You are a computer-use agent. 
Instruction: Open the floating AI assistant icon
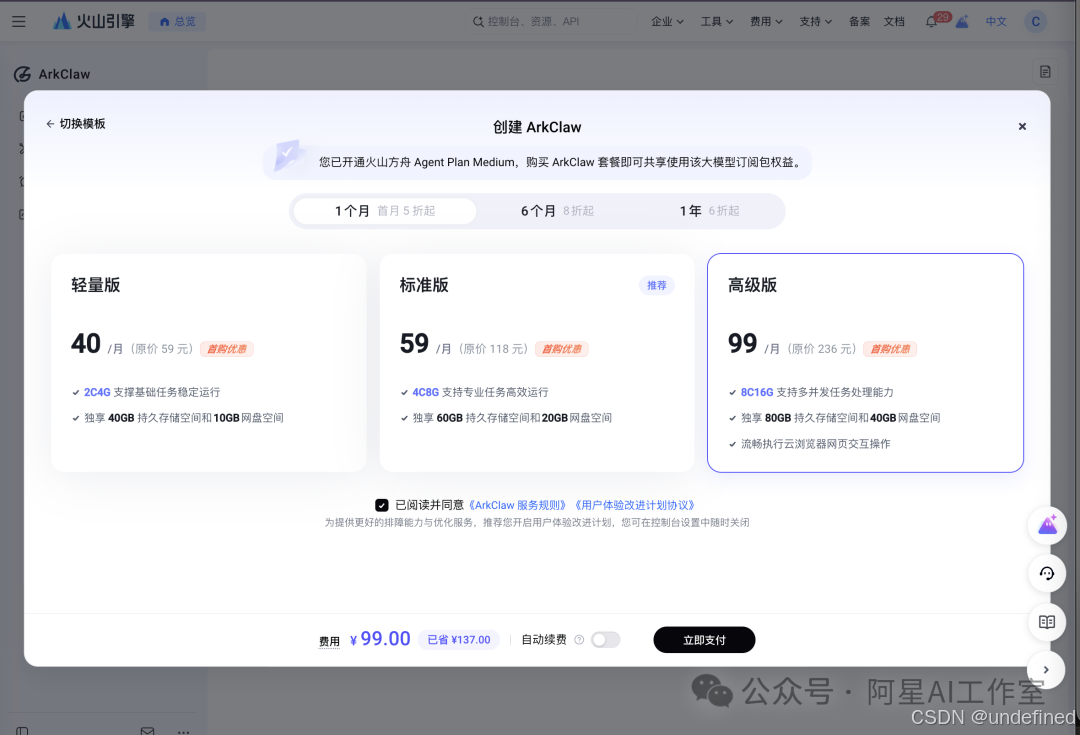(1047, 526)
